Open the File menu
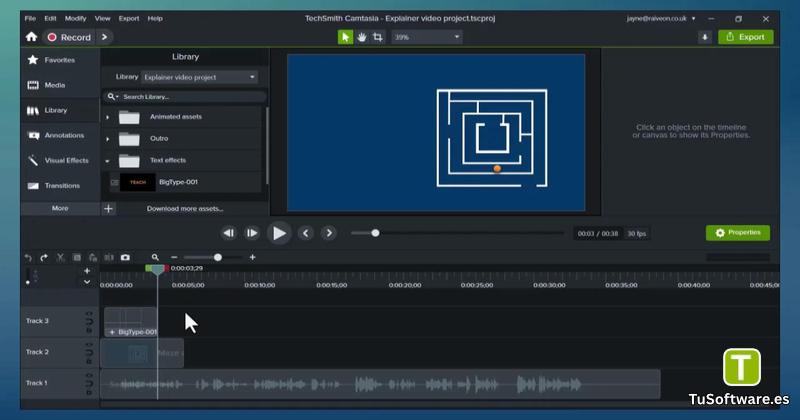The width and height of the screenshot is (800, 420). pos(30,18)
